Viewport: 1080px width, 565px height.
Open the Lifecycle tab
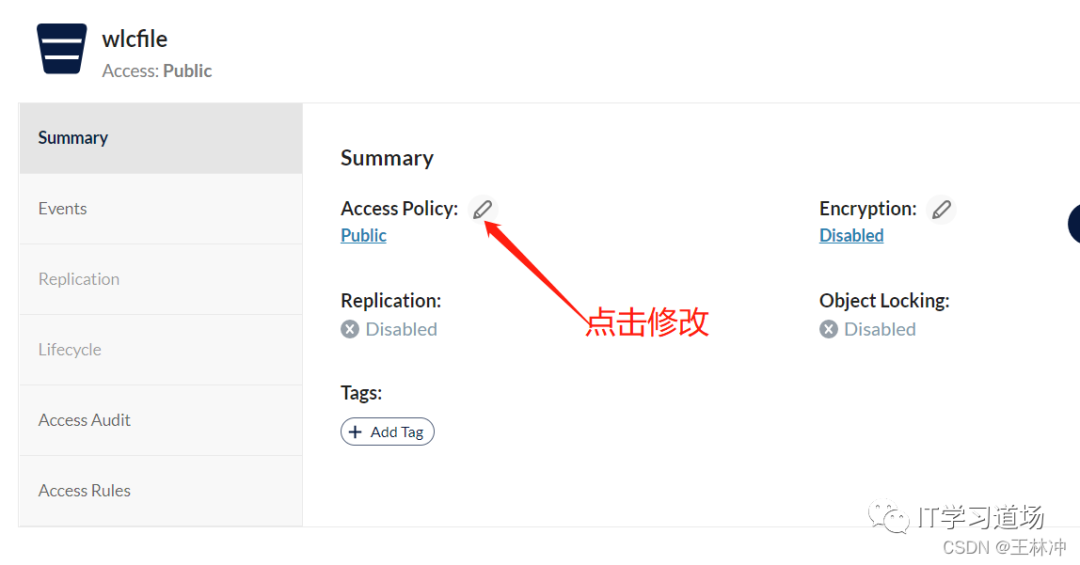[x=70, y=349]
